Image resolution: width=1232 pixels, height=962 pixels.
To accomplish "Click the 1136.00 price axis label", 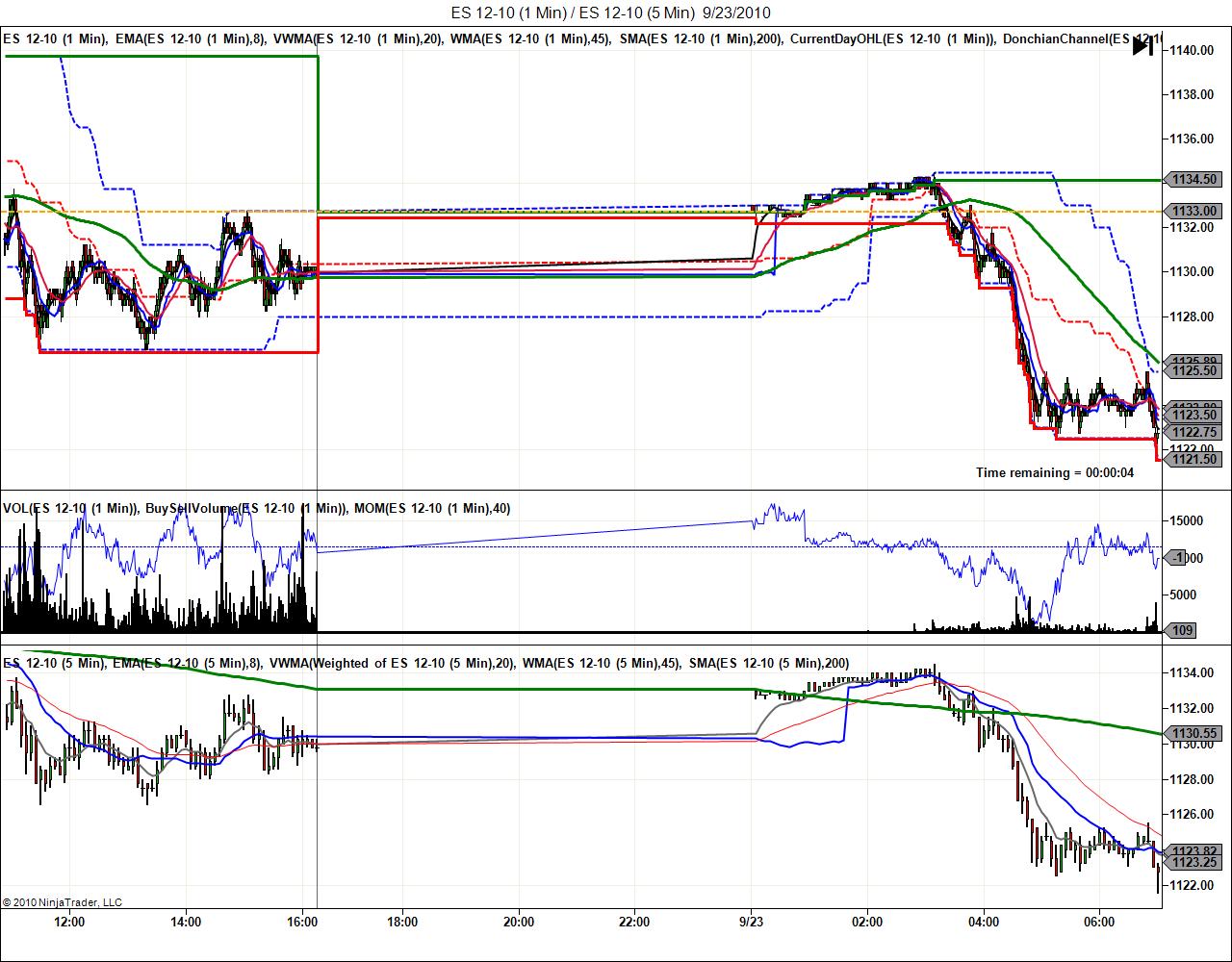I will (1191, 139).
